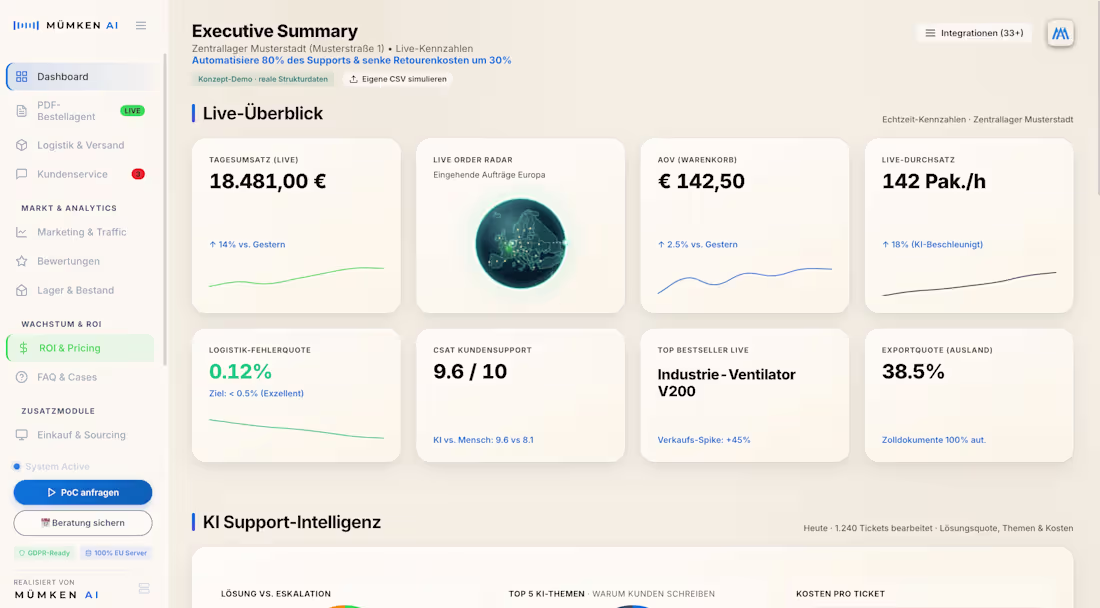Click 'KI vs. Mensch: 9.6 vs 8.1' text
Viewport: 1100px width, 608px height.
point(483,440)
